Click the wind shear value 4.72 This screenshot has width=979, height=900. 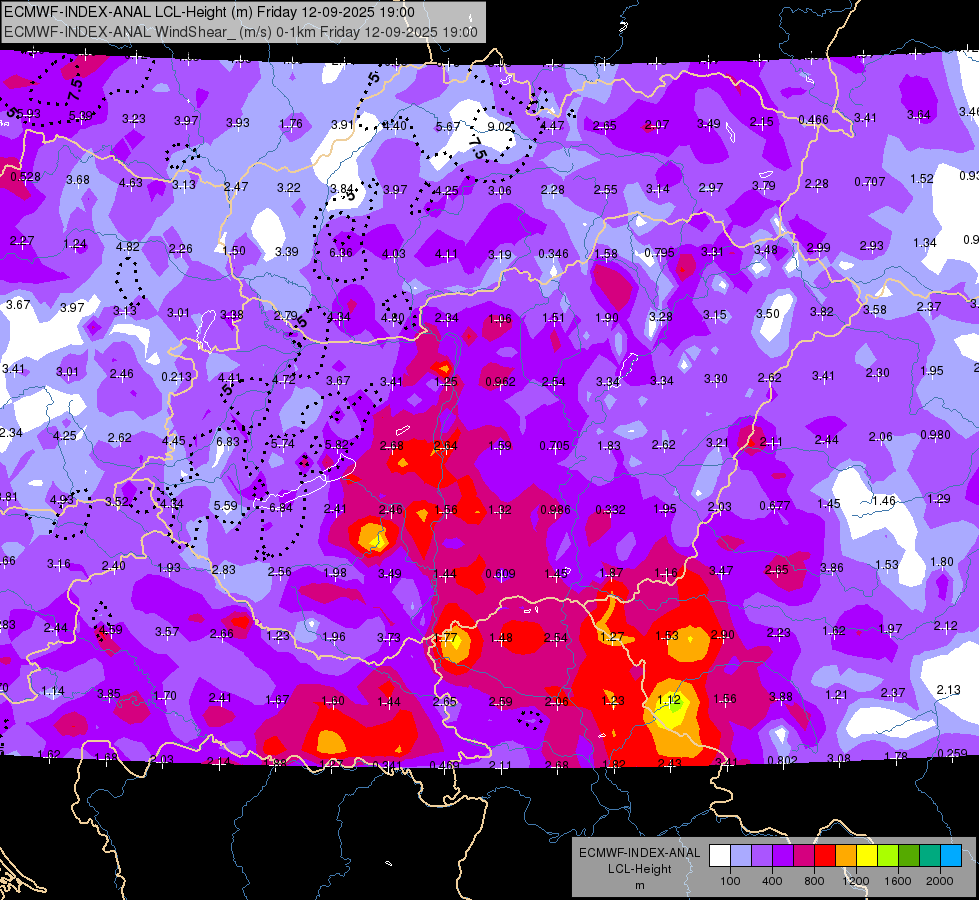pyautogui.click(x=283, y=378)
